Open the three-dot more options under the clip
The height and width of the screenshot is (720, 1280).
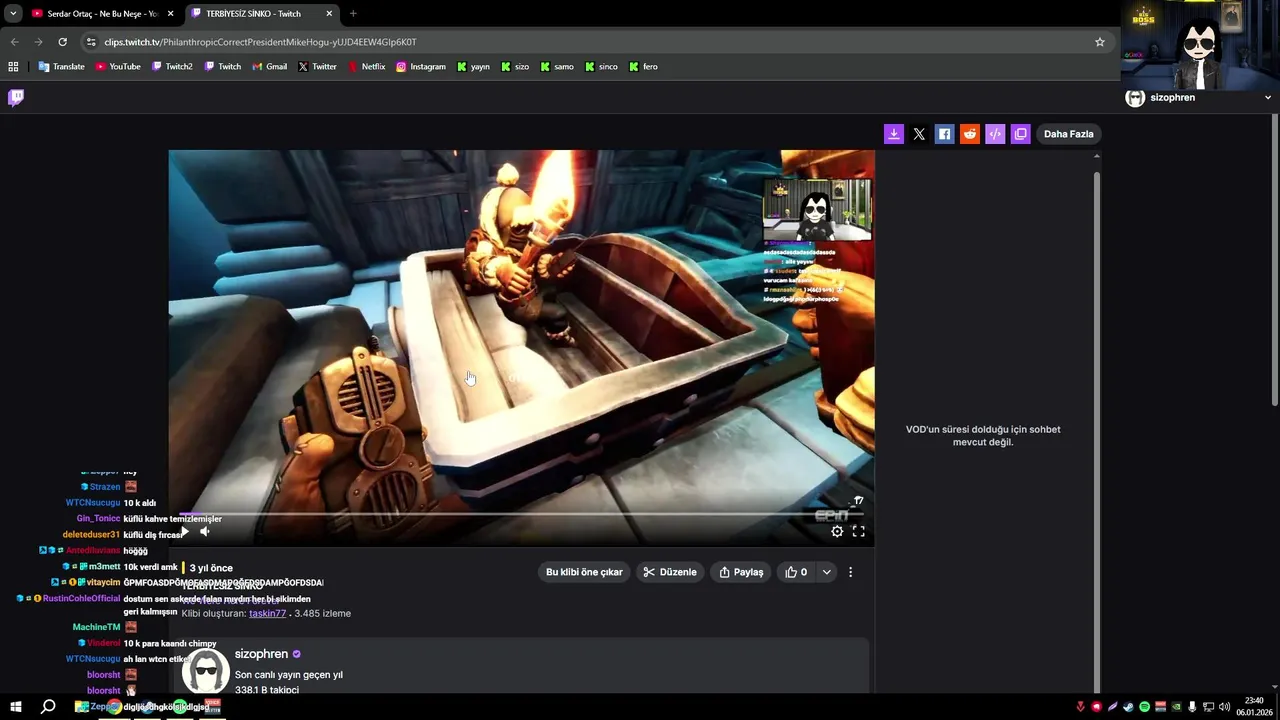click(851, 572)
